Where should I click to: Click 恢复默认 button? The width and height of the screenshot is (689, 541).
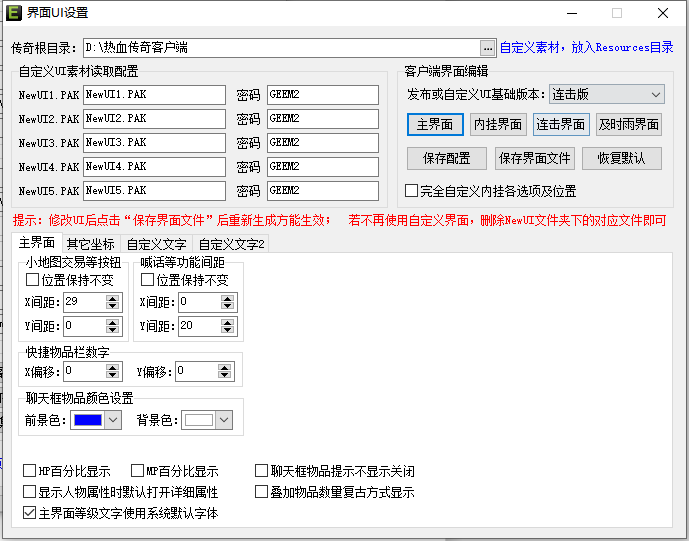click(621, 158)
